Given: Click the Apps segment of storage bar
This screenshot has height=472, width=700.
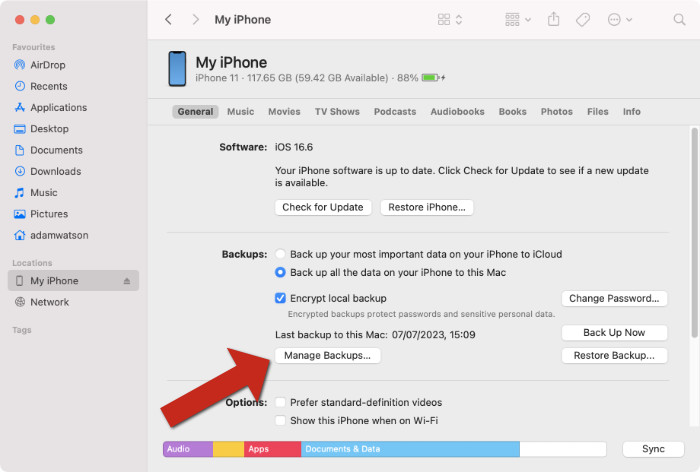Looking at the screenshot, I should click(272, 449).
